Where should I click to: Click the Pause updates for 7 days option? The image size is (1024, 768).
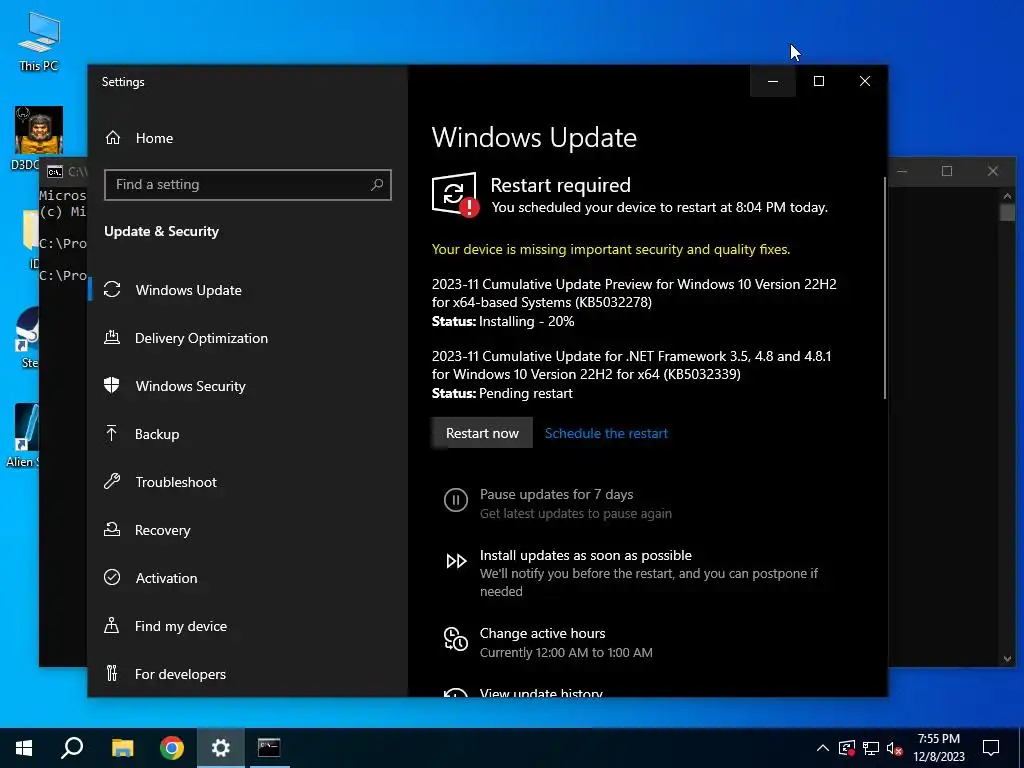click(558, 504)
